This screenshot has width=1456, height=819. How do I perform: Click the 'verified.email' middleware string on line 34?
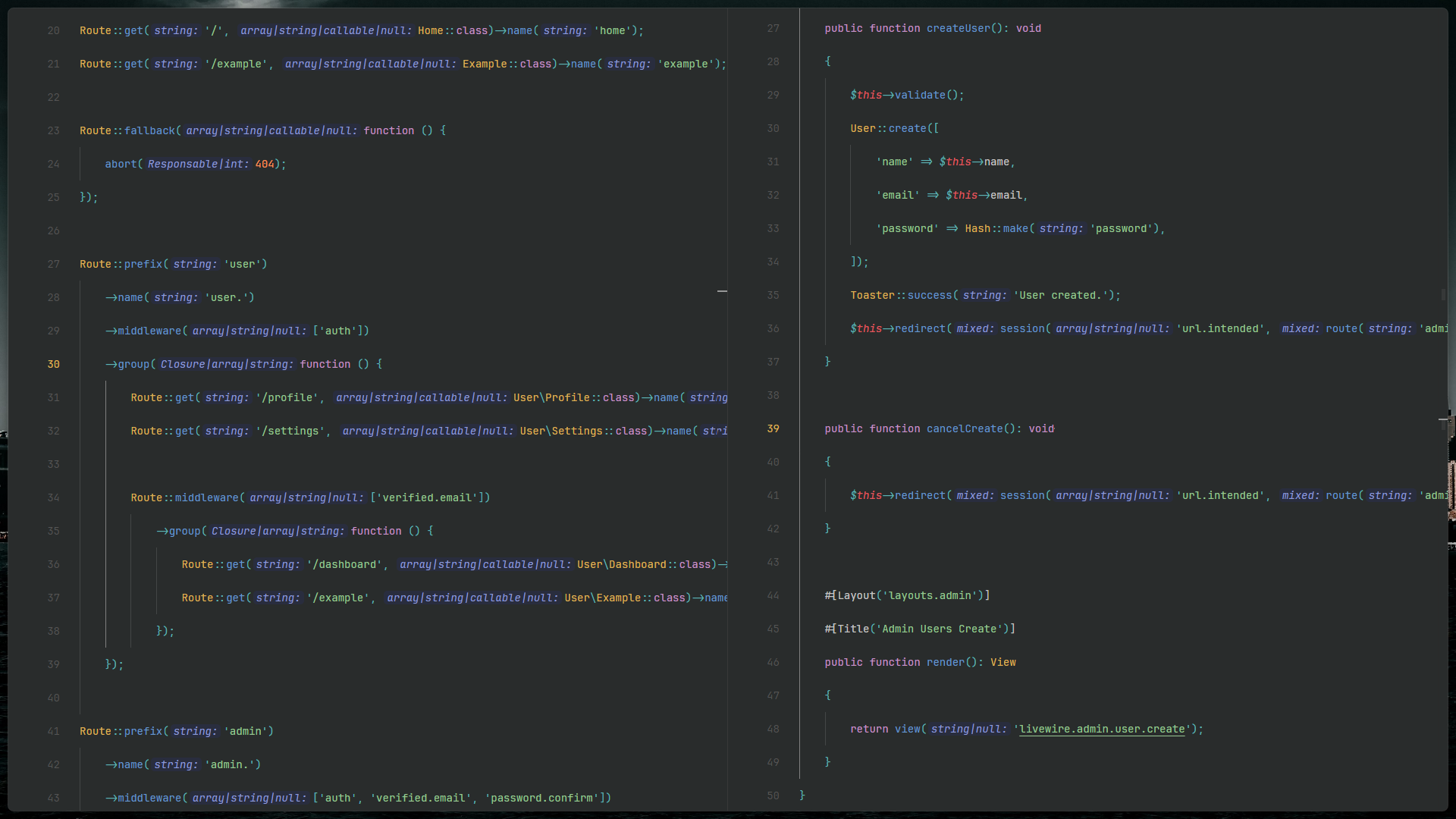(427, 497)
